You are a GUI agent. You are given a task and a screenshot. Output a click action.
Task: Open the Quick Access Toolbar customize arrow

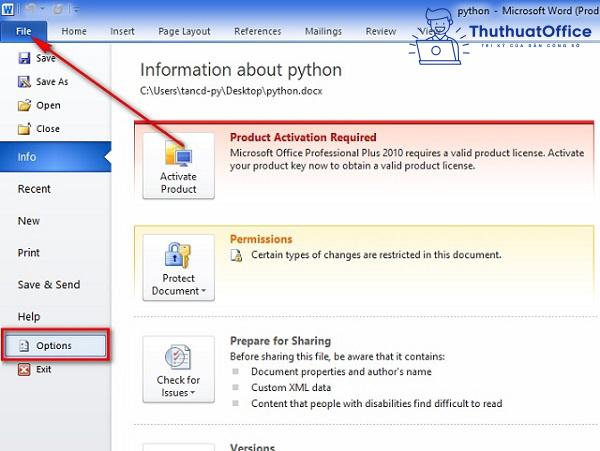tap(76, 10)
